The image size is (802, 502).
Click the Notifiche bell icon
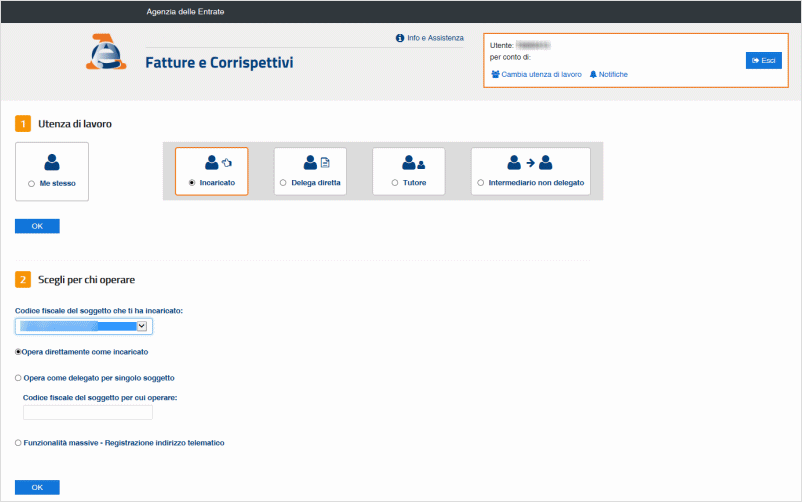pyautogui.click(x=593, y=75)
